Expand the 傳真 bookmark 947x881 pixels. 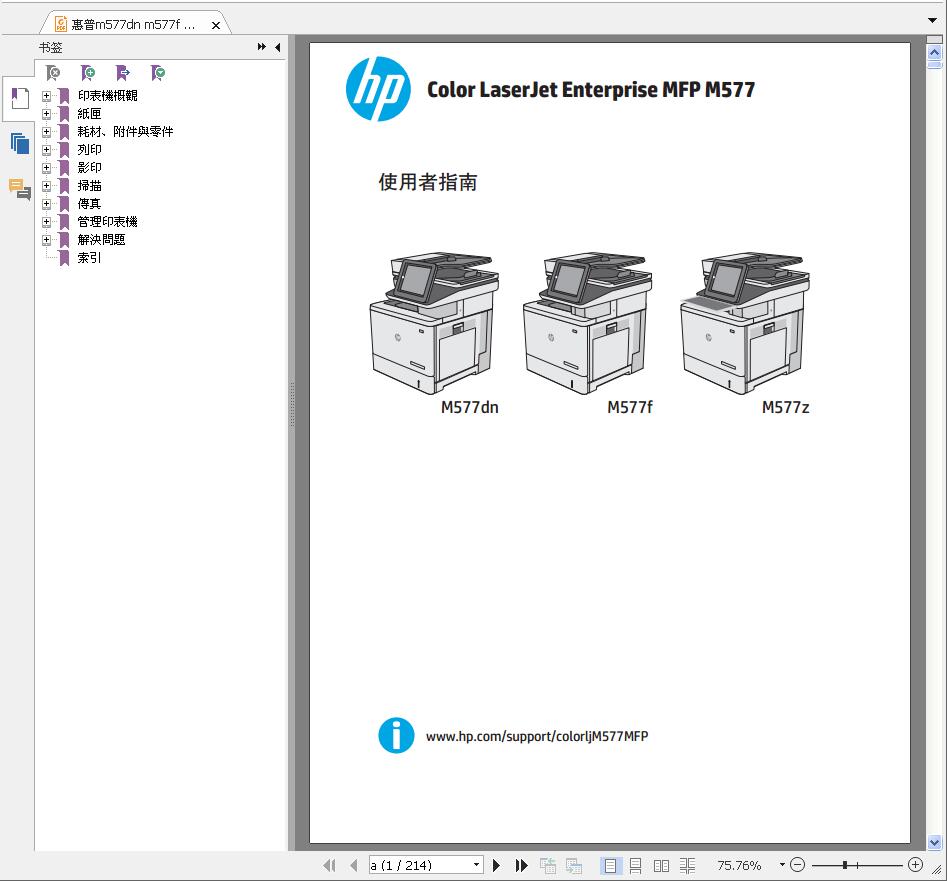[47, 204]
